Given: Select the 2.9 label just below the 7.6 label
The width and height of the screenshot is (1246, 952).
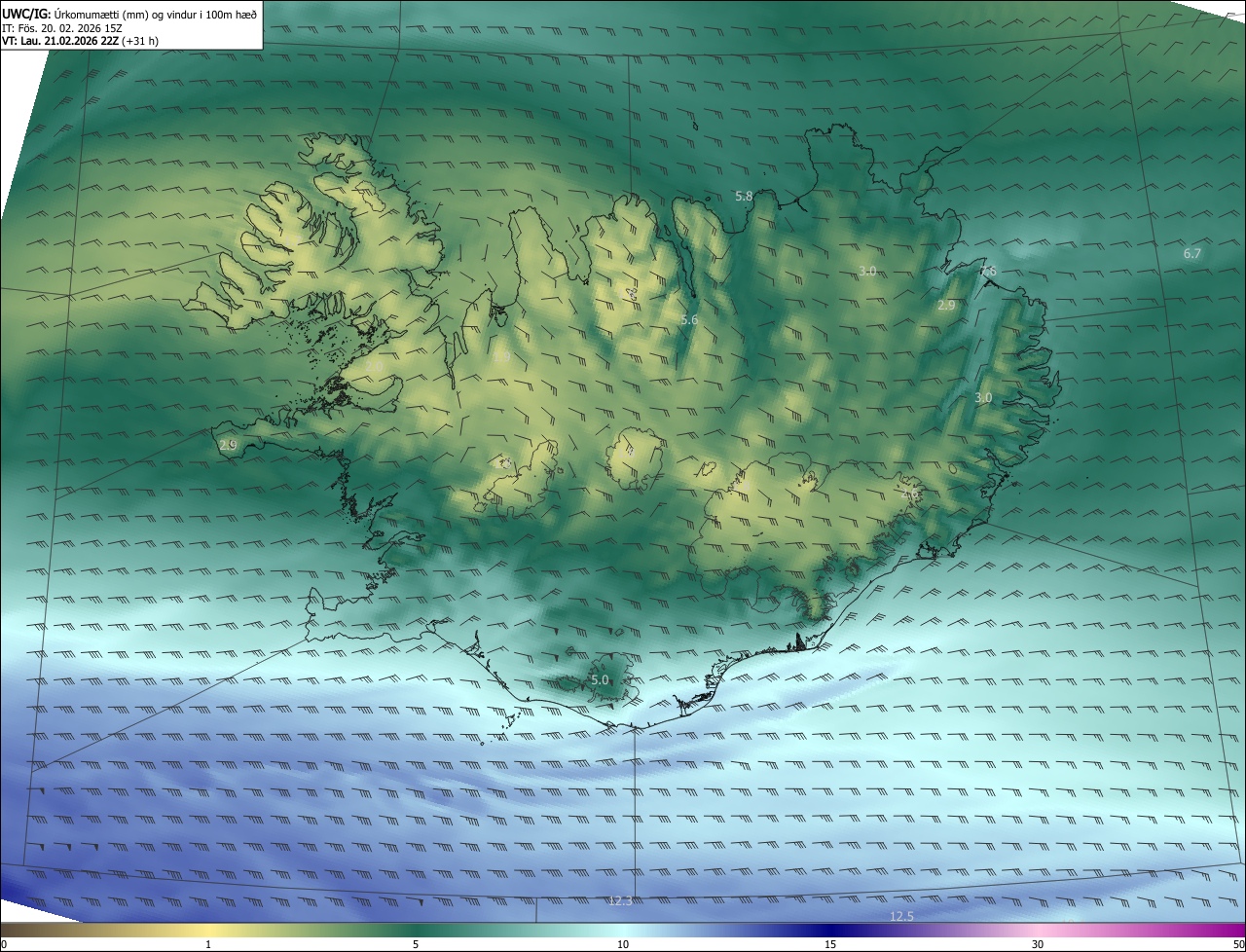Looking at the screenshot, I should pos(946,306).
